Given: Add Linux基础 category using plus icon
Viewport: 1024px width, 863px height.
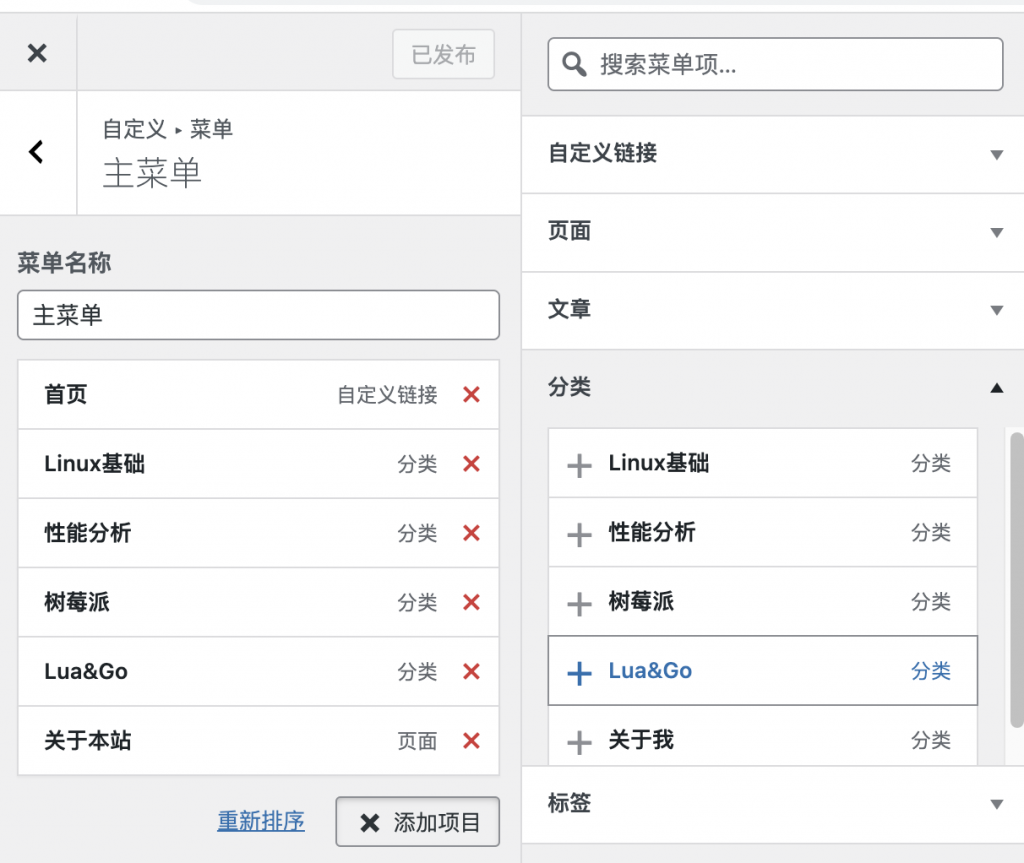Looking at the screenshot, I should [x=579, y=465].
